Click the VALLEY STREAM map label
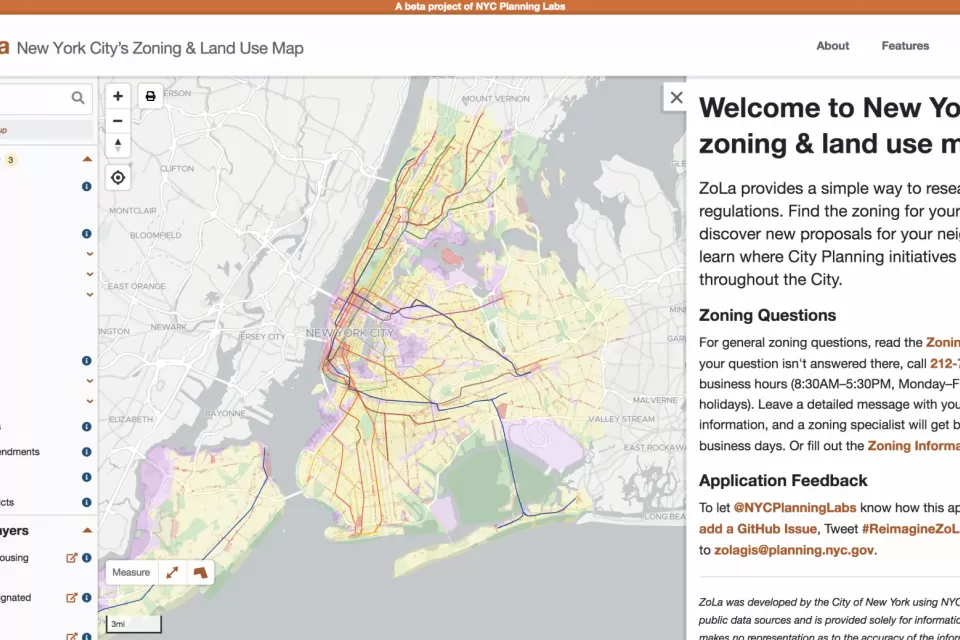 [x=621, y=419]
